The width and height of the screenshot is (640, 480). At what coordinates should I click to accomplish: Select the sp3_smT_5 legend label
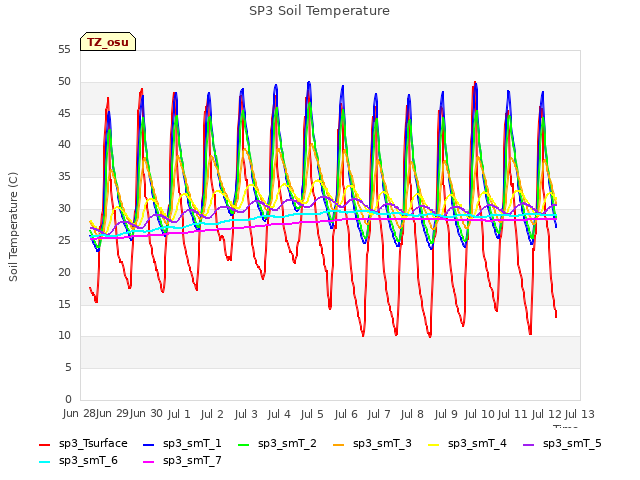tap(572, 444)
